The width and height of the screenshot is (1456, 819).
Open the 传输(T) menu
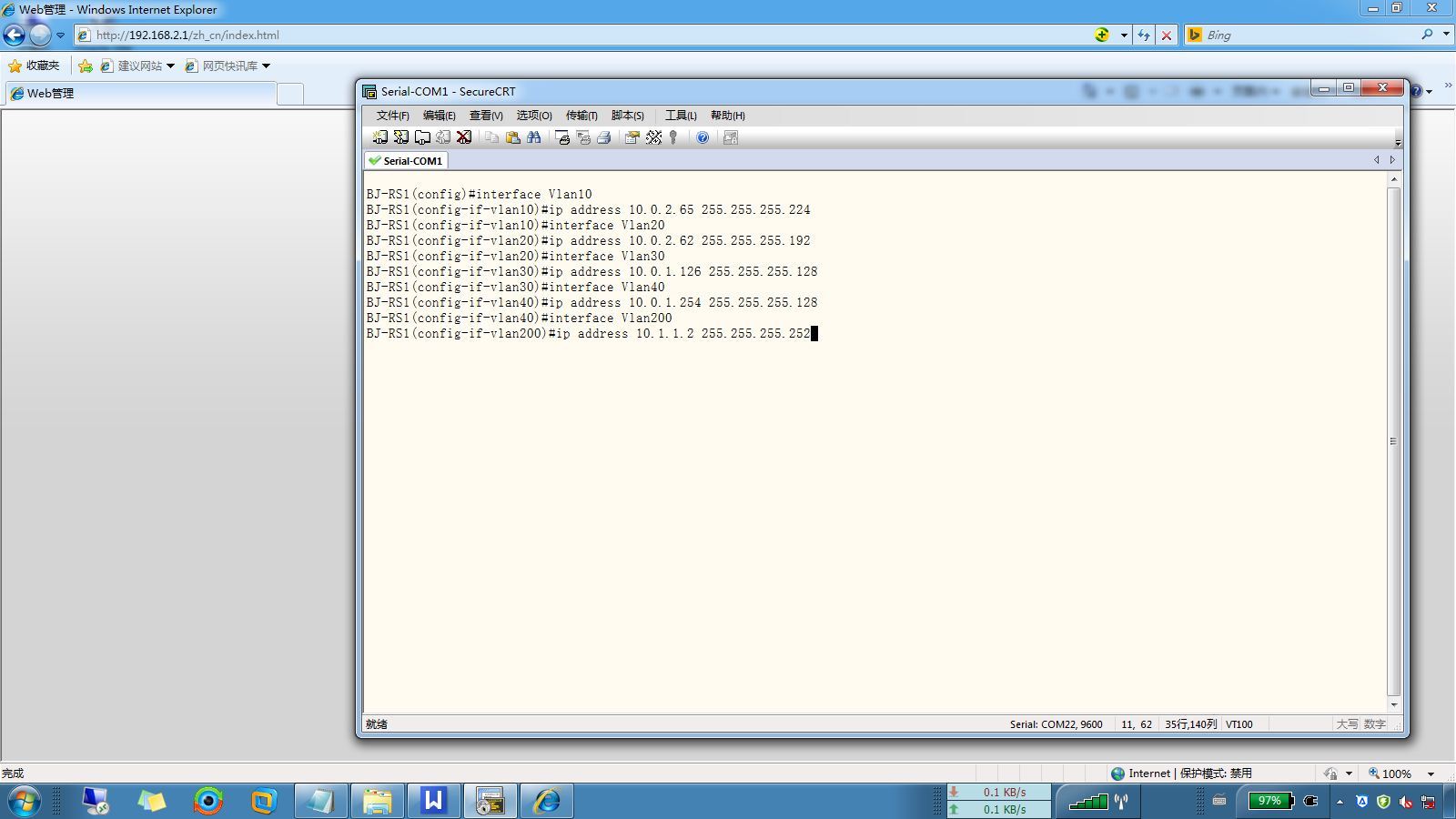tap(581, 116)
